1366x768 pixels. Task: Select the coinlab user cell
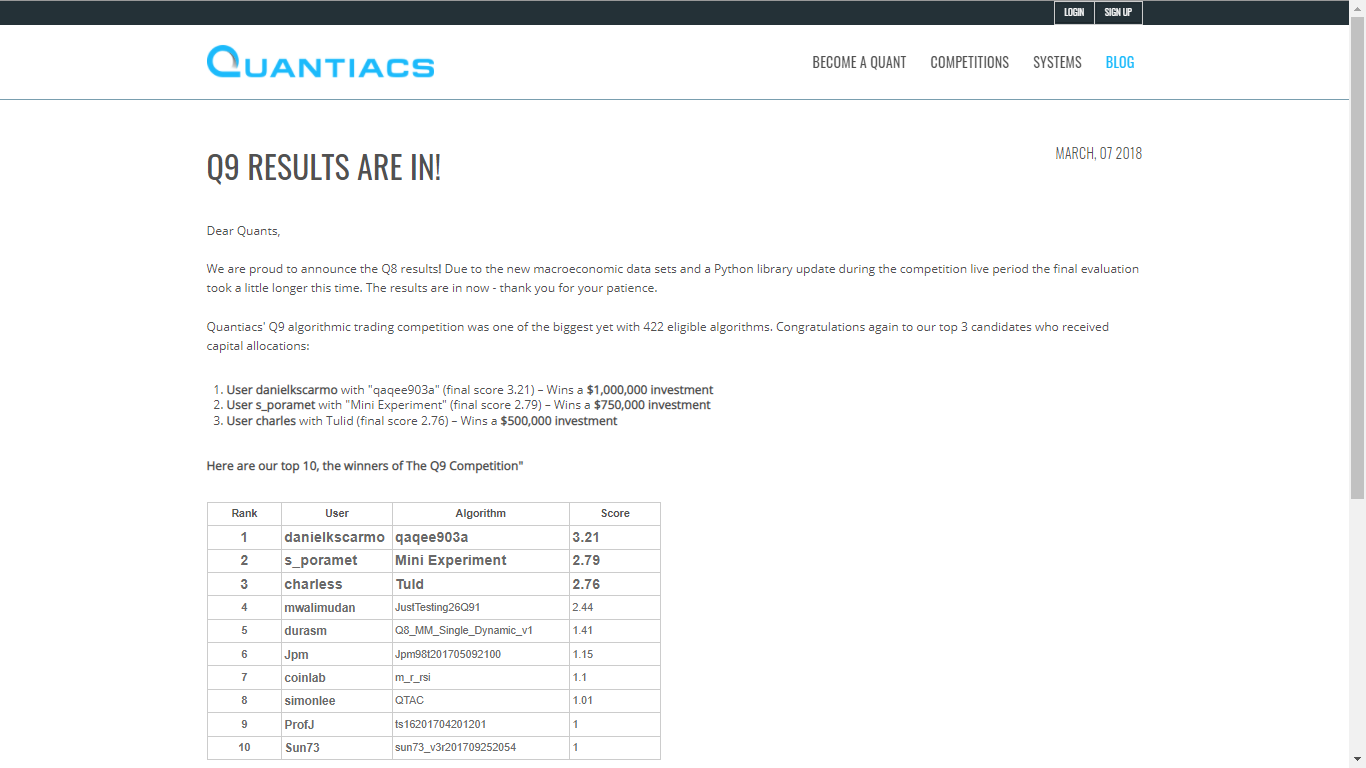(337, 678)
